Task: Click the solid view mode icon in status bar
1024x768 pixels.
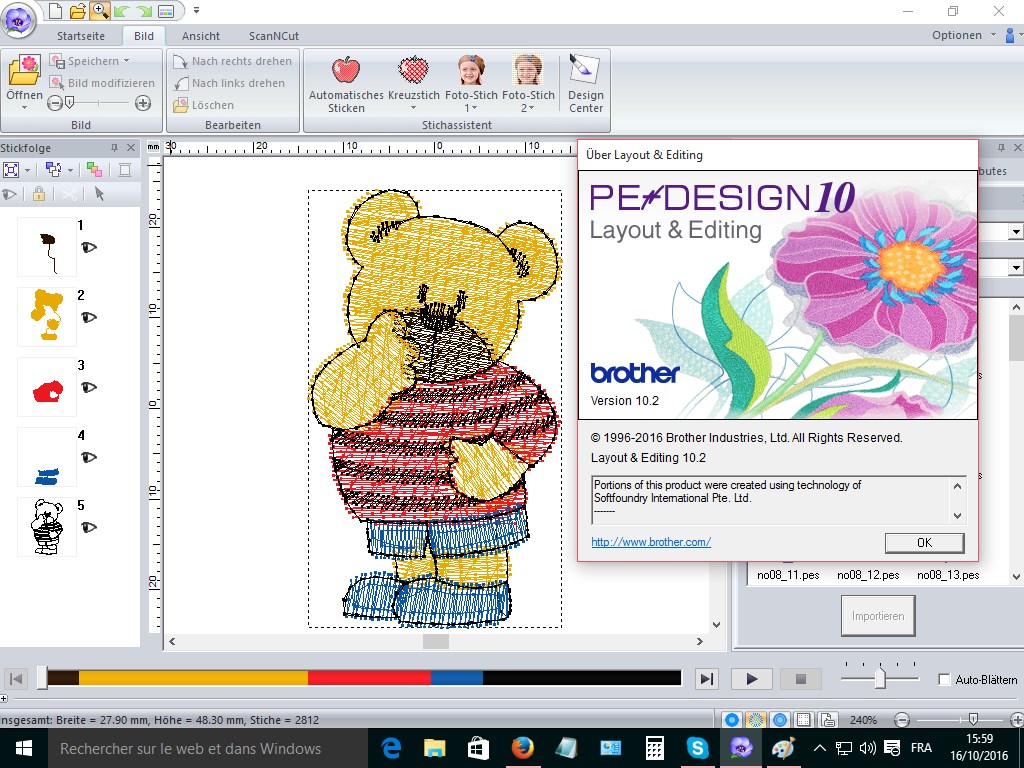Action: pyautogui.click(x=732, y=720)
